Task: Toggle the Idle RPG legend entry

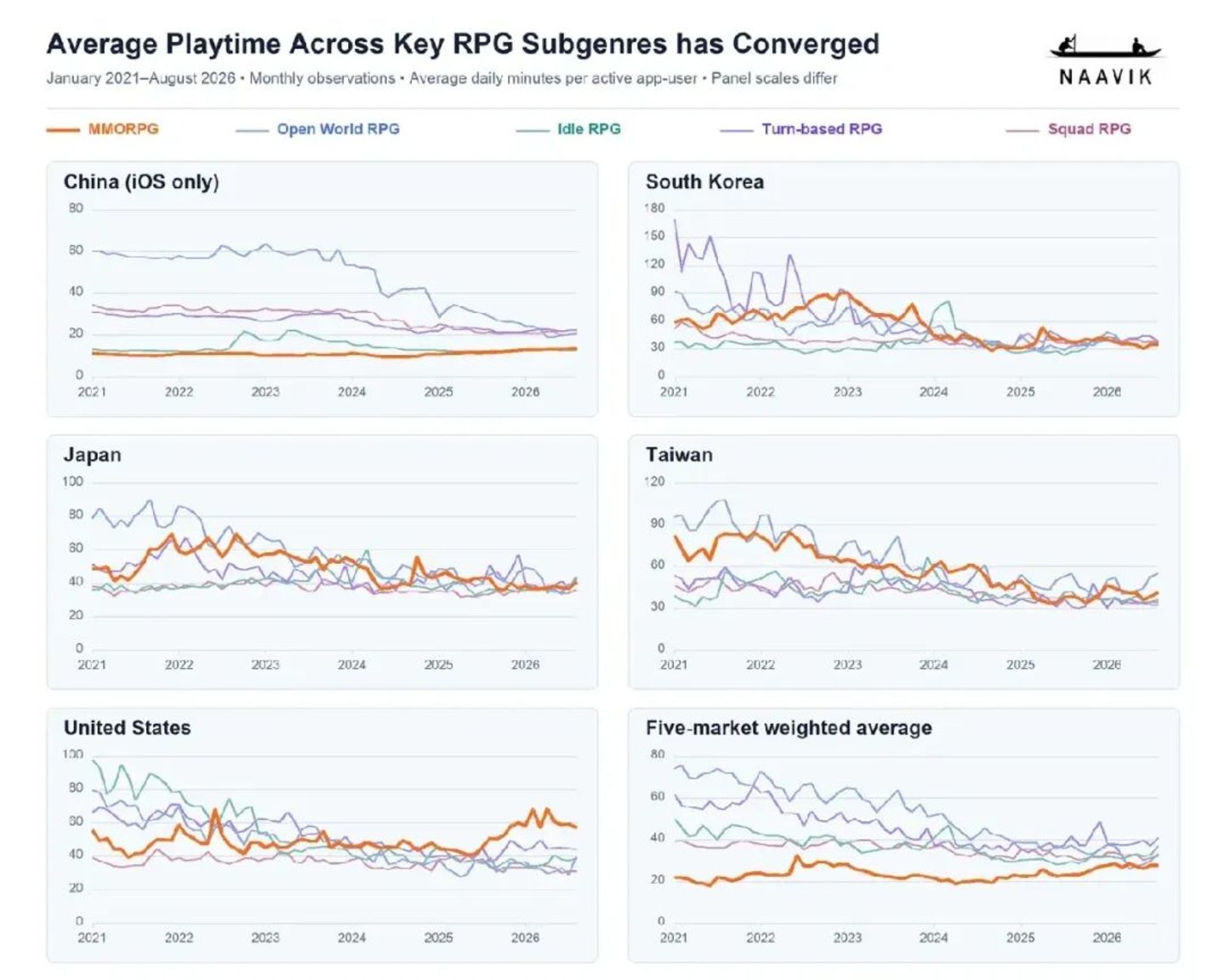Action: pos(568,129)
